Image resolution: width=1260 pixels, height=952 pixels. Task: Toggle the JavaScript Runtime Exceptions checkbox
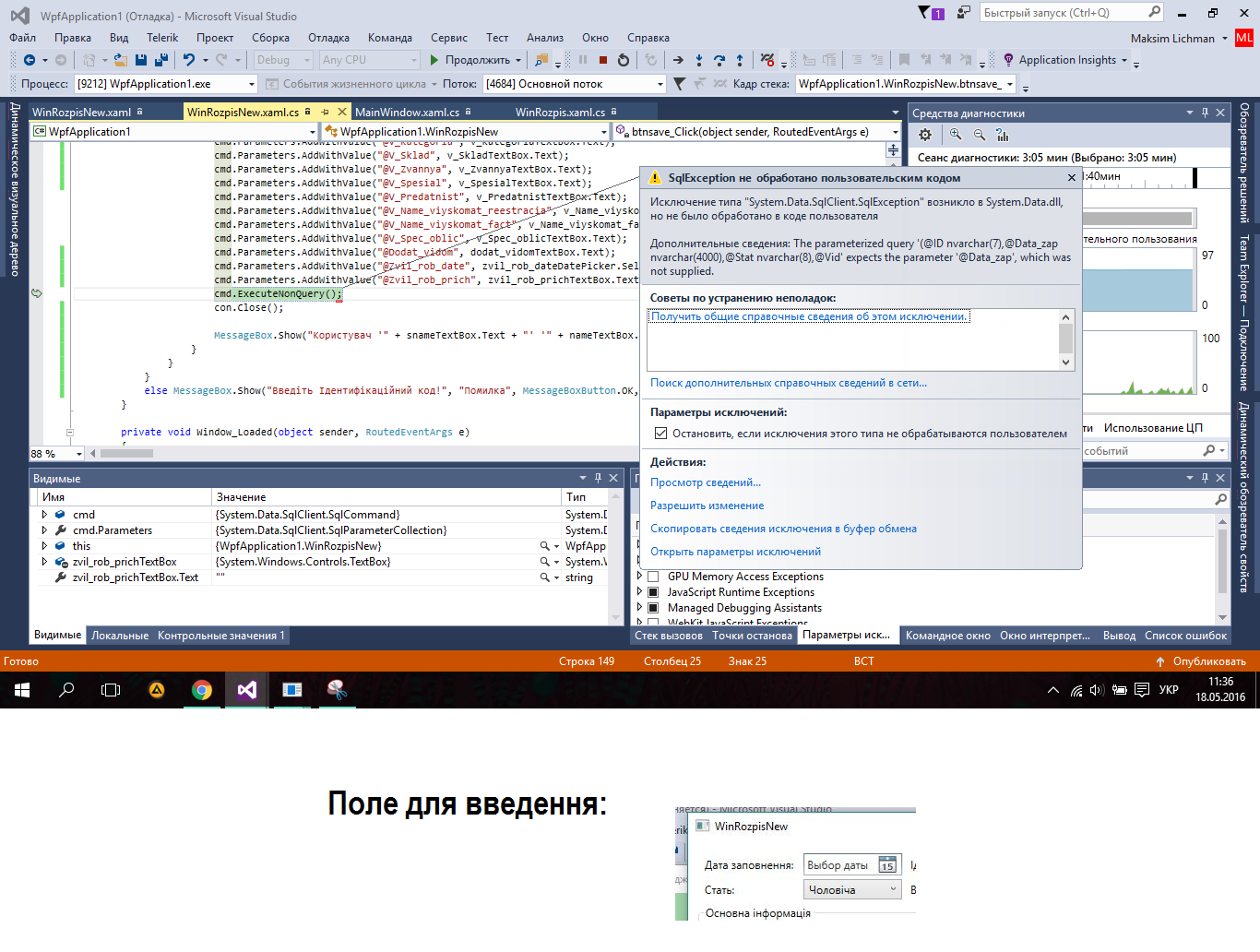coord(653,592)
